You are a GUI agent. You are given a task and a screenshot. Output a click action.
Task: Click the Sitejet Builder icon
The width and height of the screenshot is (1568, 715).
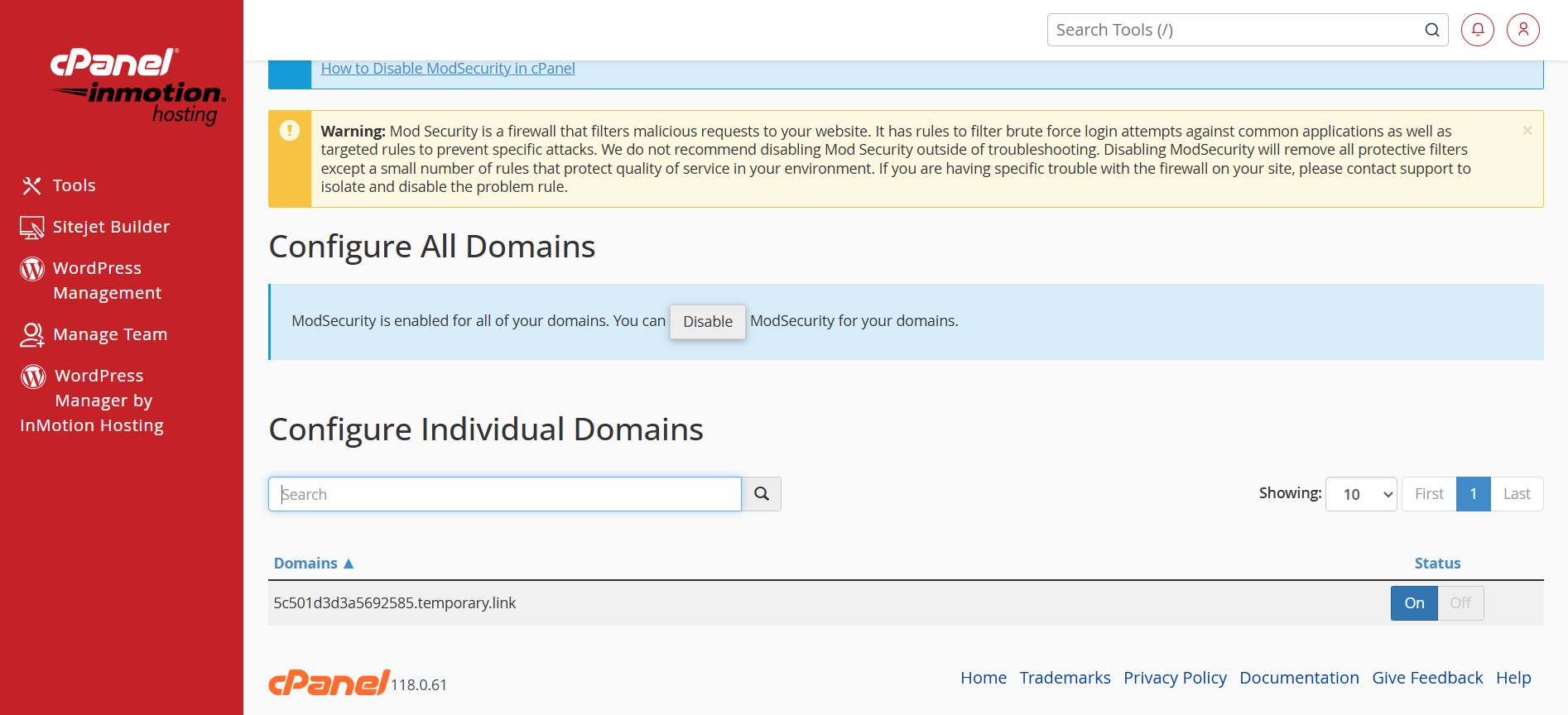click(x=31, y=227)
